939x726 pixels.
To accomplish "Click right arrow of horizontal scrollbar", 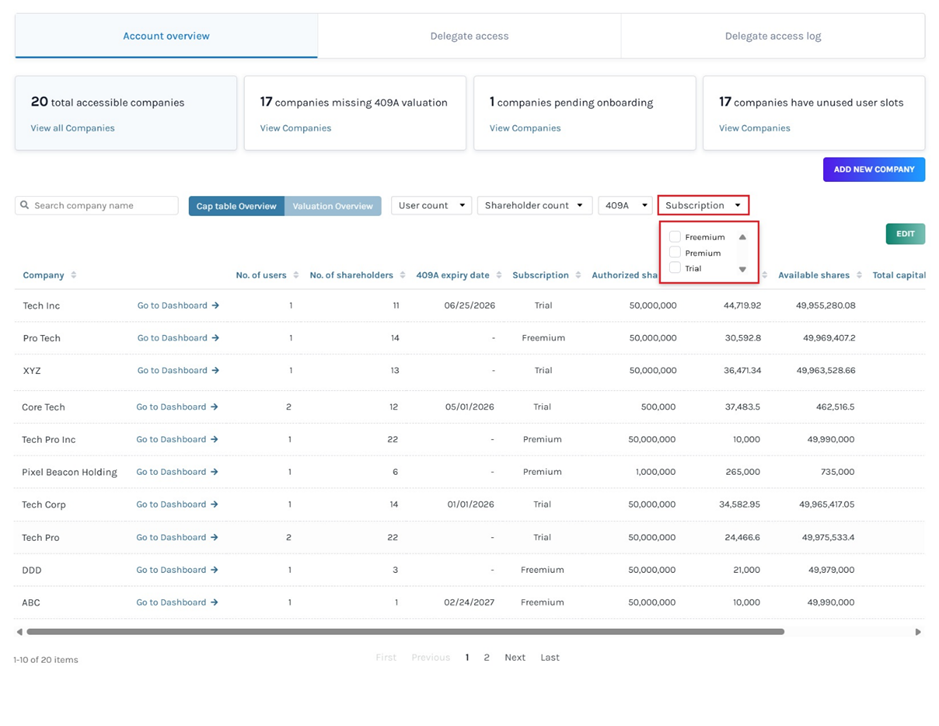I will pyautogui.click(x=918, y=632).
